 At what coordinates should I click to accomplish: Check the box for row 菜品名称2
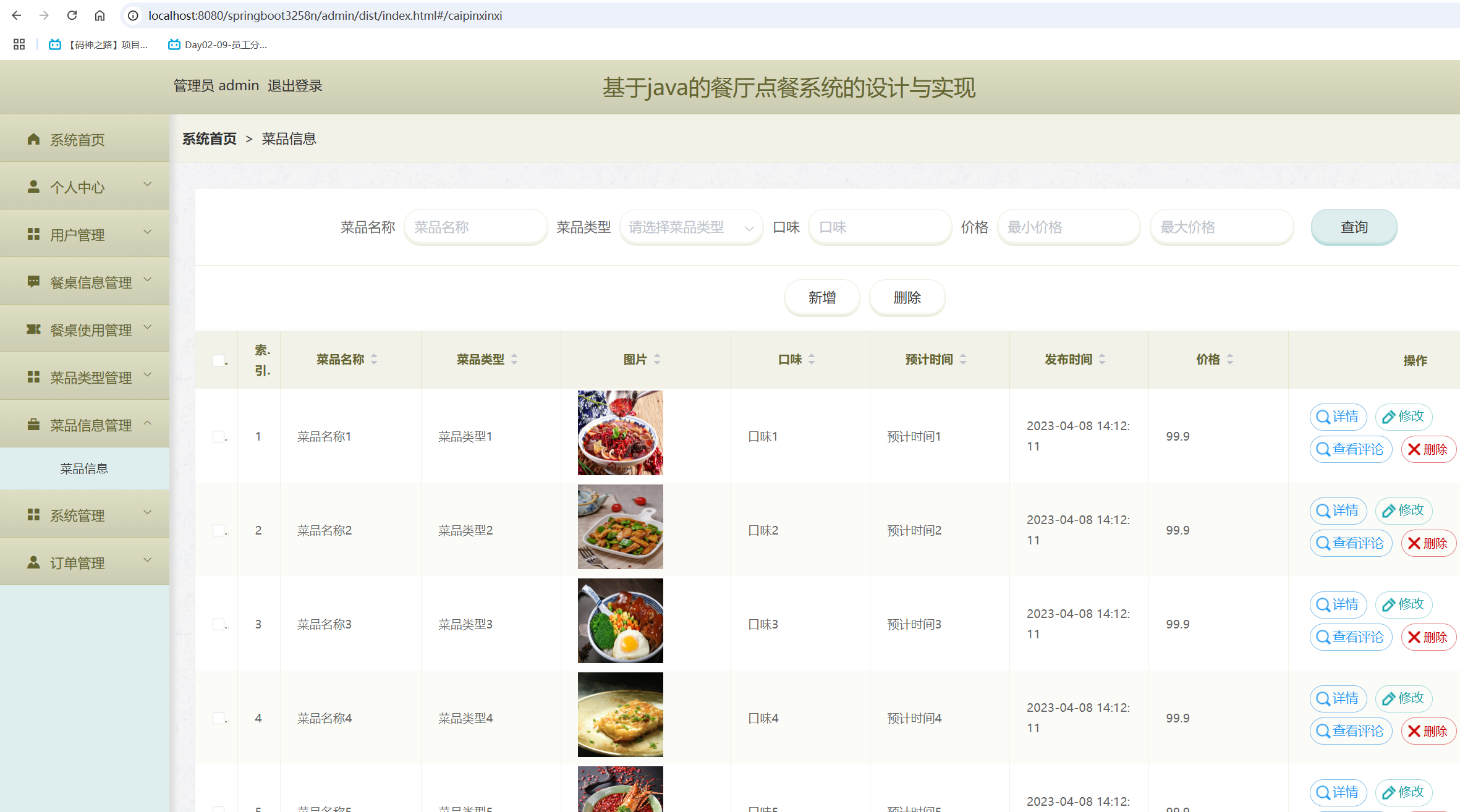click(x=218, y=530)
